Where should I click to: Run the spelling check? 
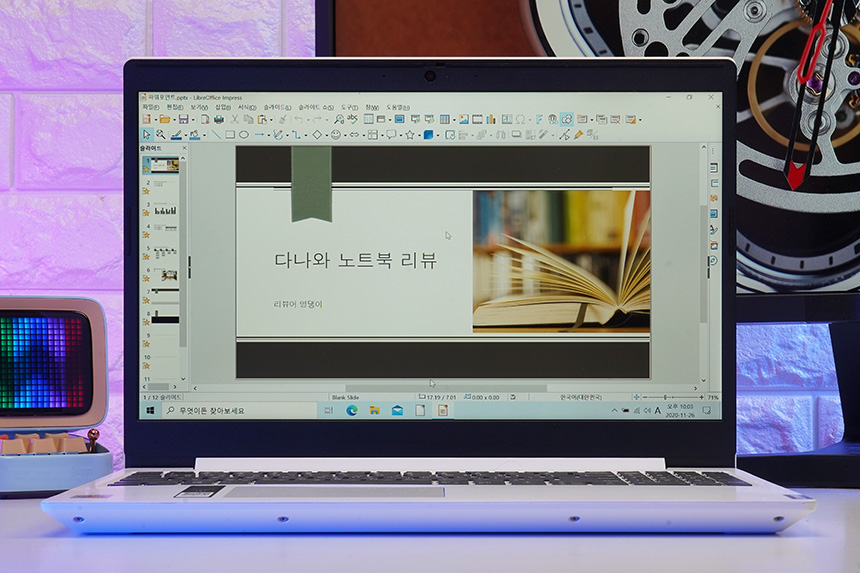[352, 118]
